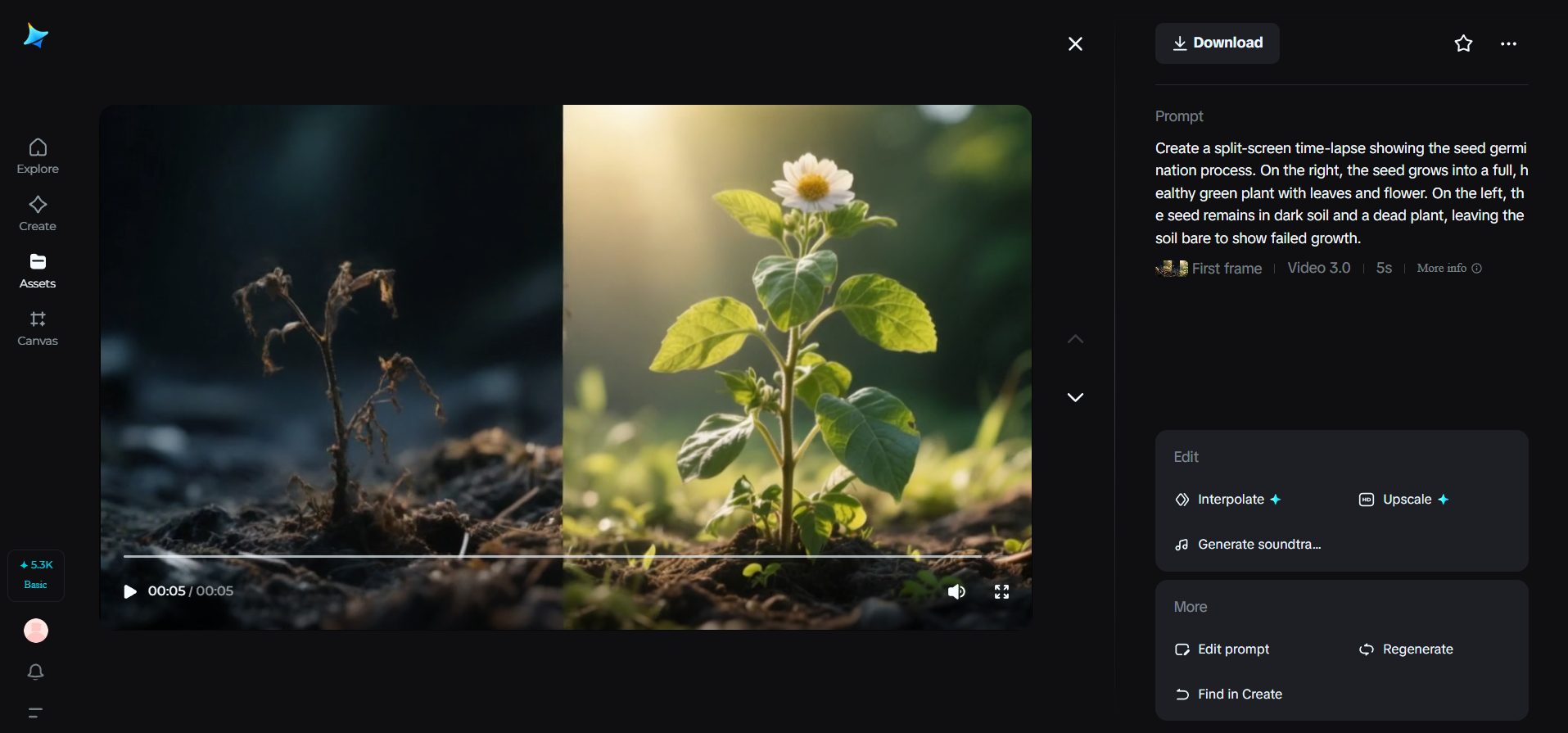The height and width of the screenshot is (733, 1568).
Task: Click the Dreamina logo icon
Action: point(36,35)
